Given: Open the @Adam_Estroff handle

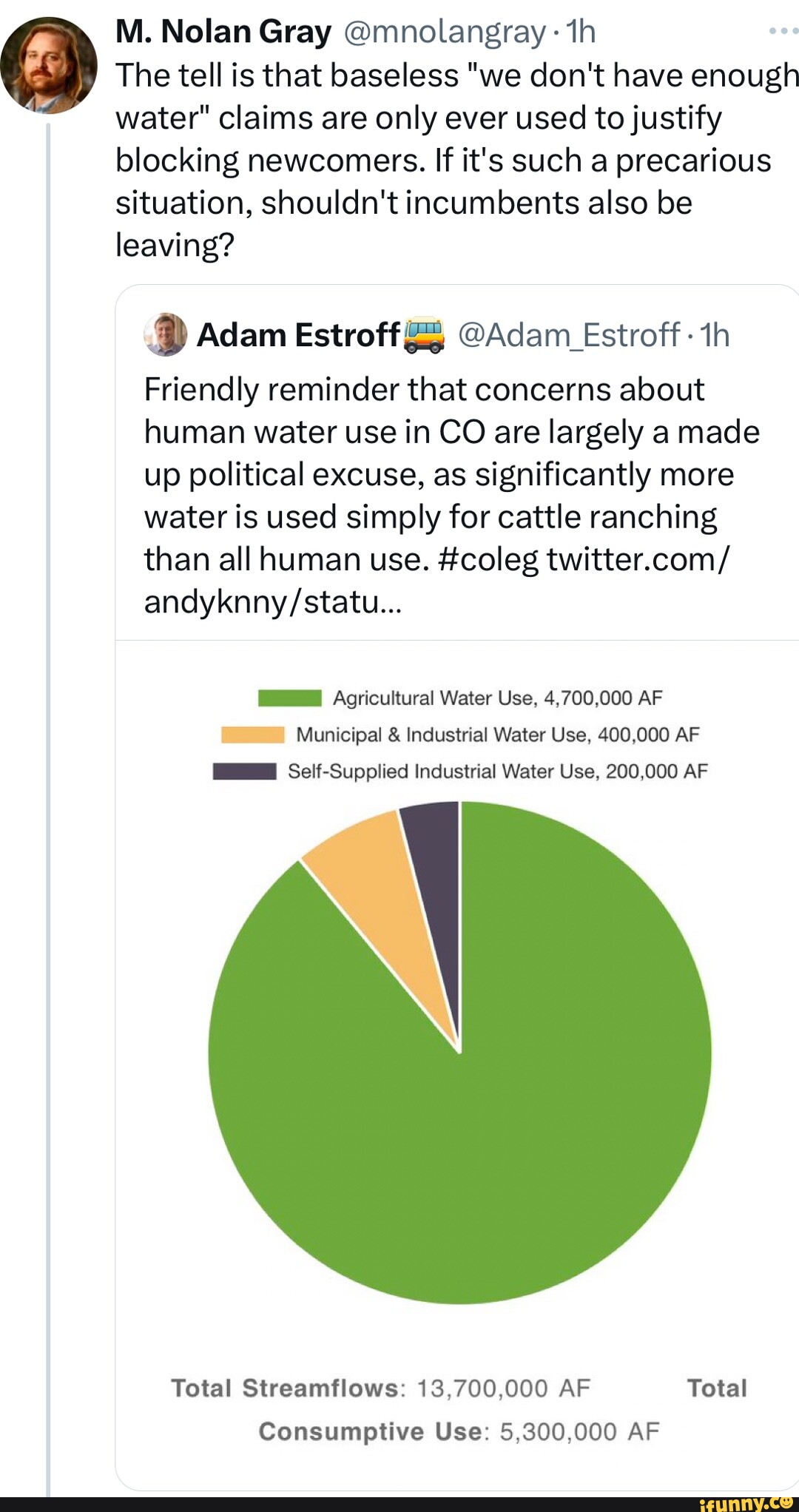Looking at the screenshot, I should [x=569, y=335].
